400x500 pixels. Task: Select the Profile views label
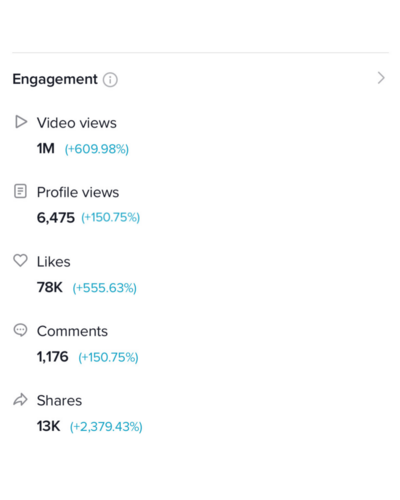click(x=78, y=192)
